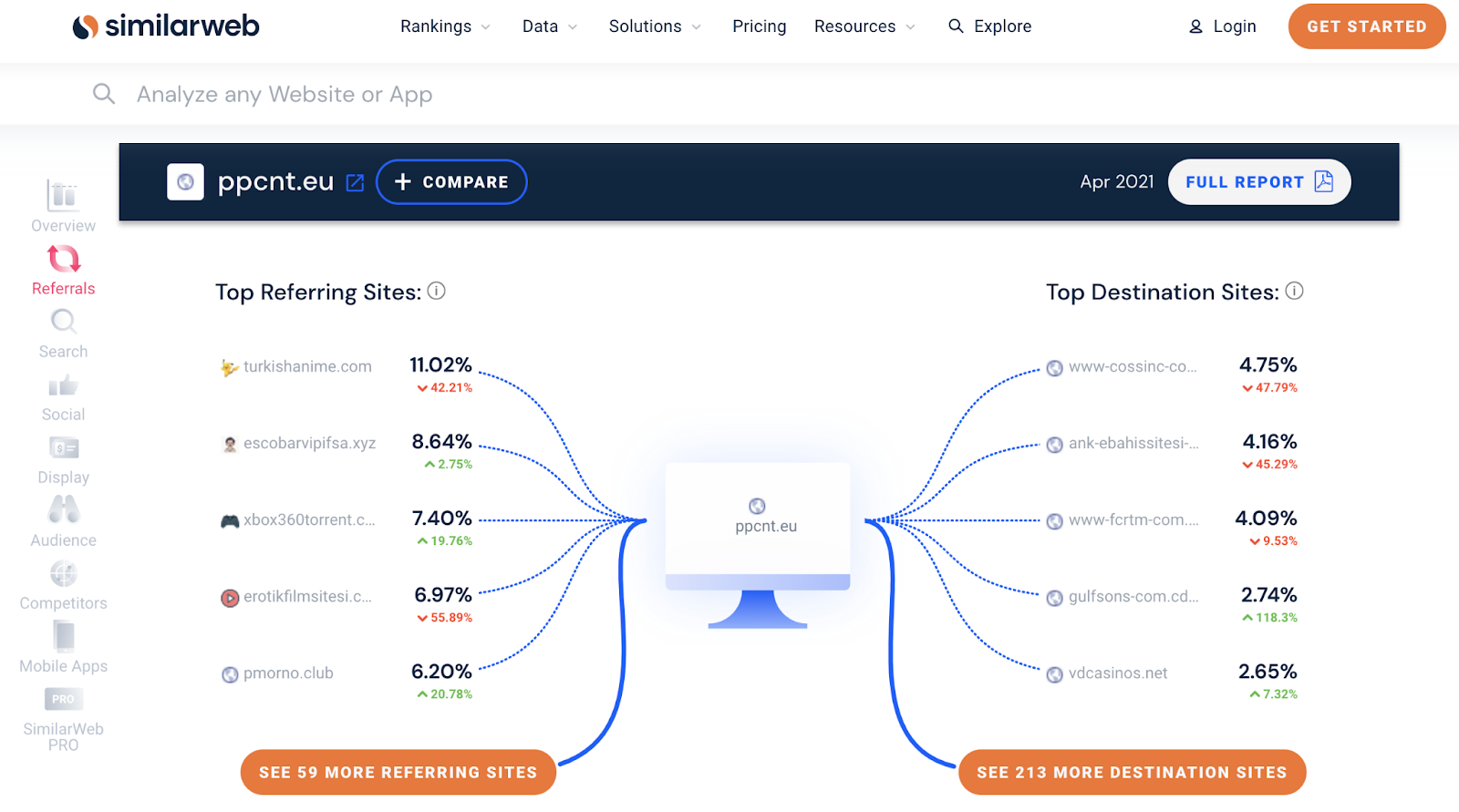The height and width of the screenshot is (812, 1459).
Task: Open the Pricing menu item
Action: click(x=759, y=26)
